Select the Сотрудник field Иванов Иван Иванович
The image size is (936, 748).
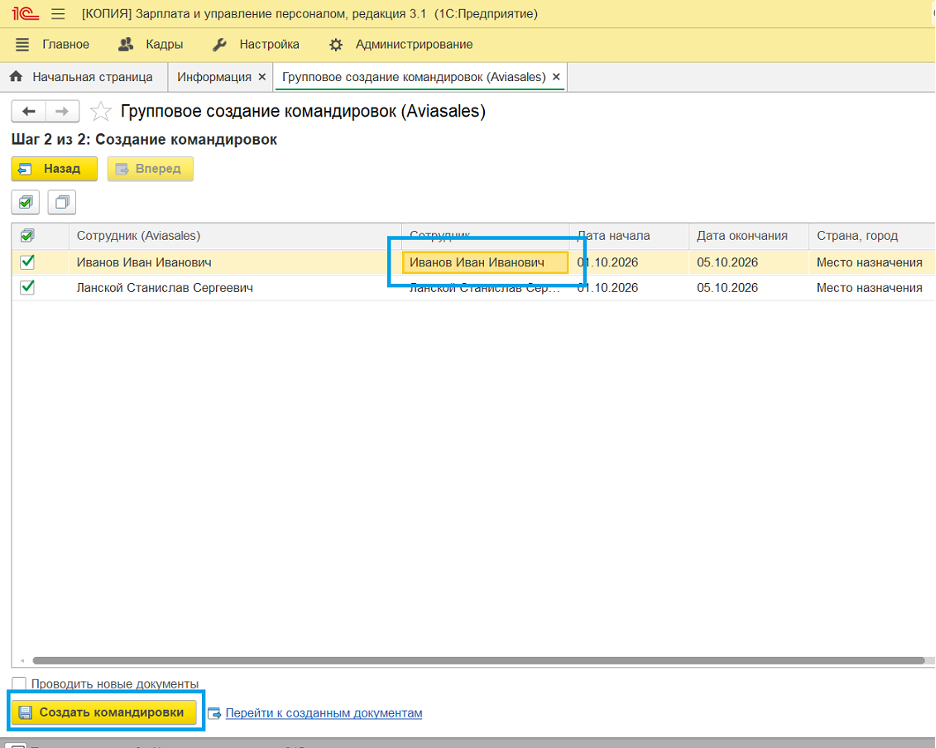click(485, 262)
